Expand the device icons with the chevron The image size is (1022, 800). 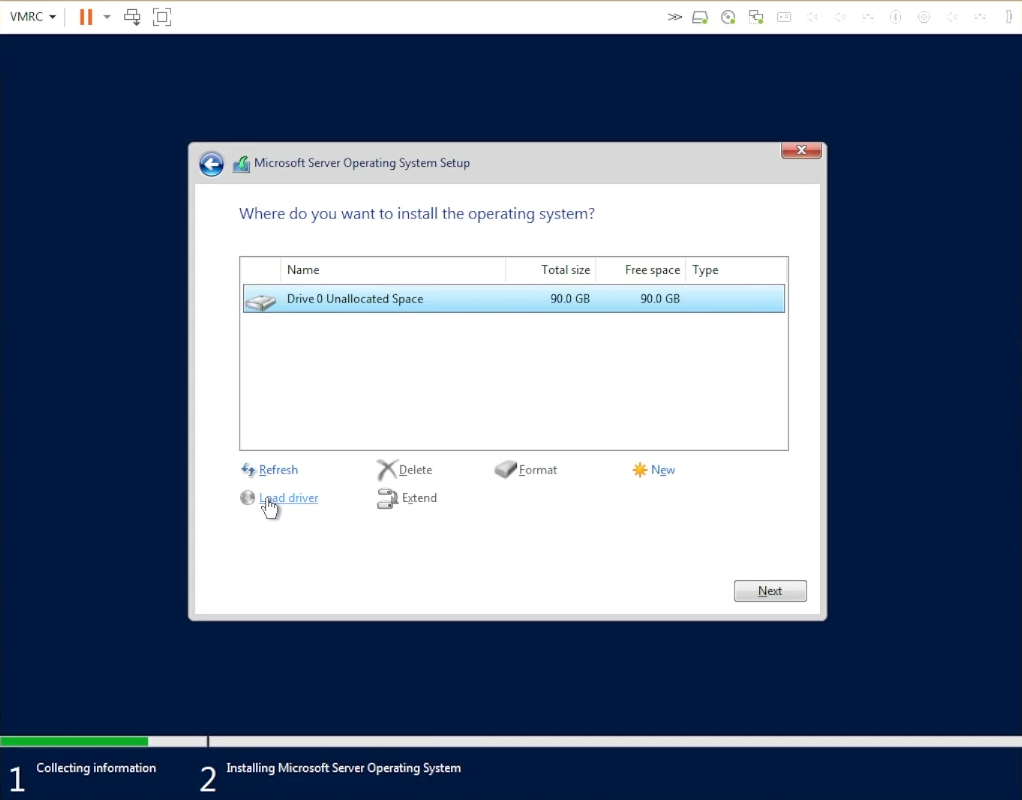673,16
